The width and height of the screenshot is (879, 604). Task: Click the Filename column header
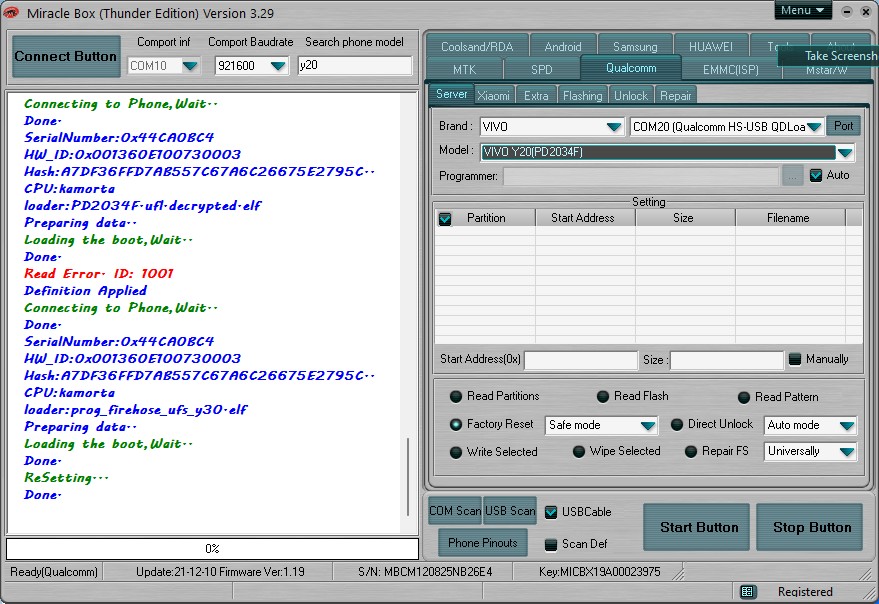[790, 218]
